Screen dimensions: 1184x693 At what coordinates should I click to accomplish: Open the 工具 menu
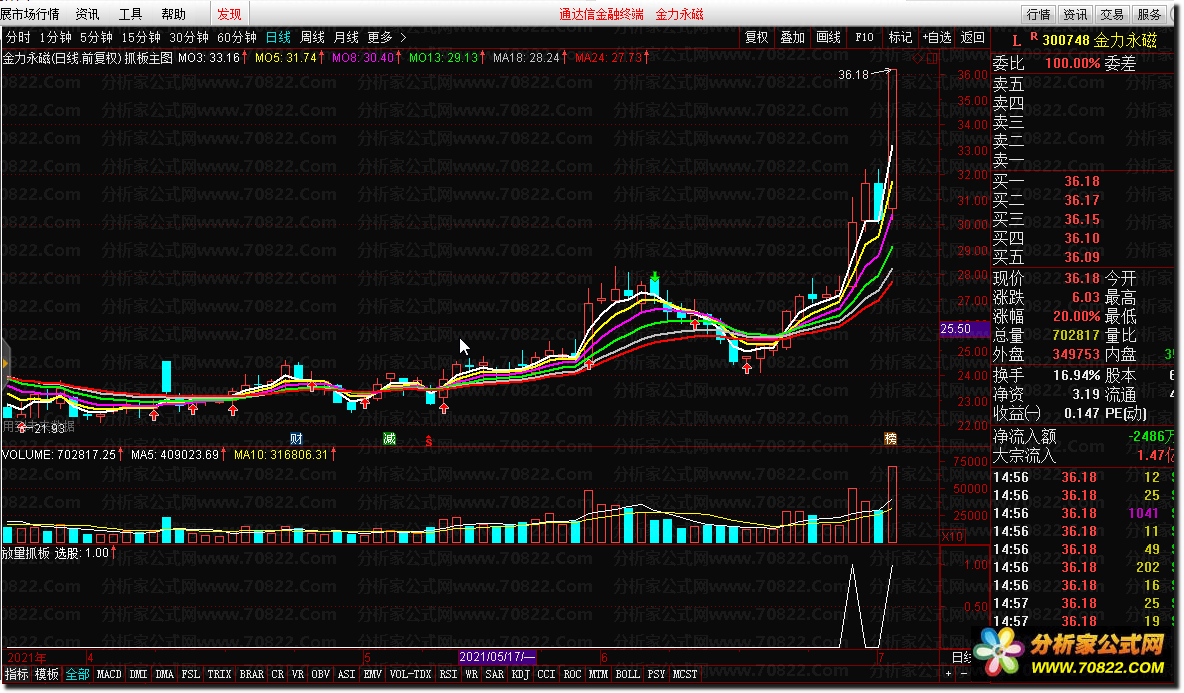(x=131, y=14)
